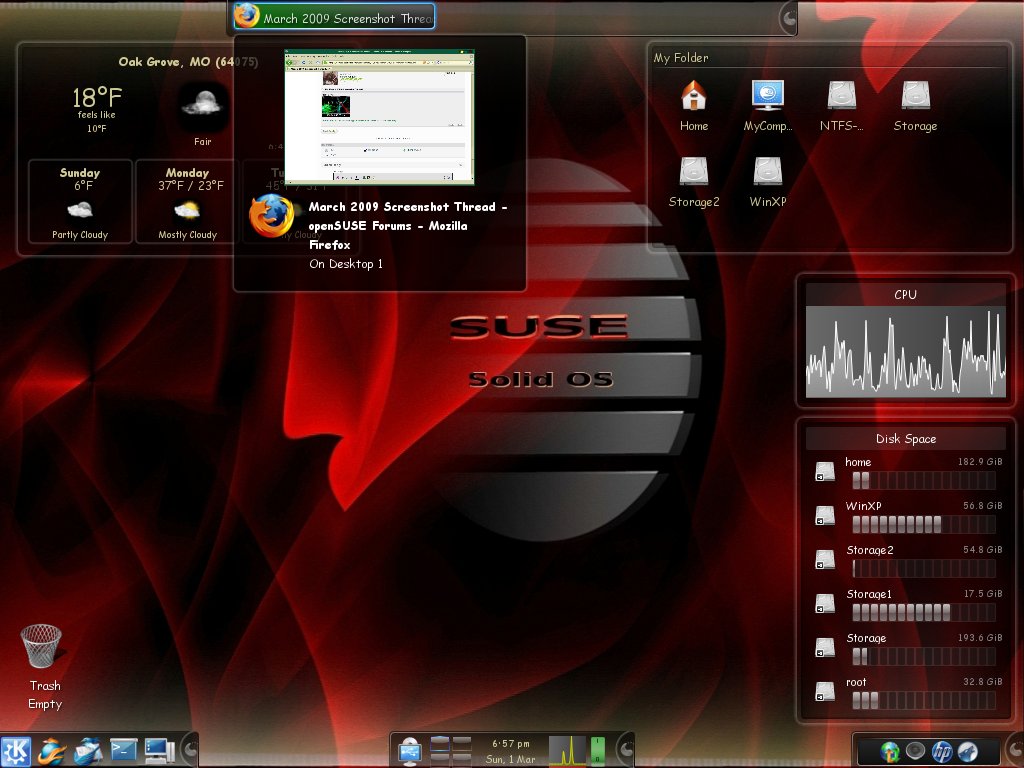The height and width of the screenshot is (768, 1024).
Task: Click the 17.5 GiB Storage1 size value
Action: click(x=983, y=594)
